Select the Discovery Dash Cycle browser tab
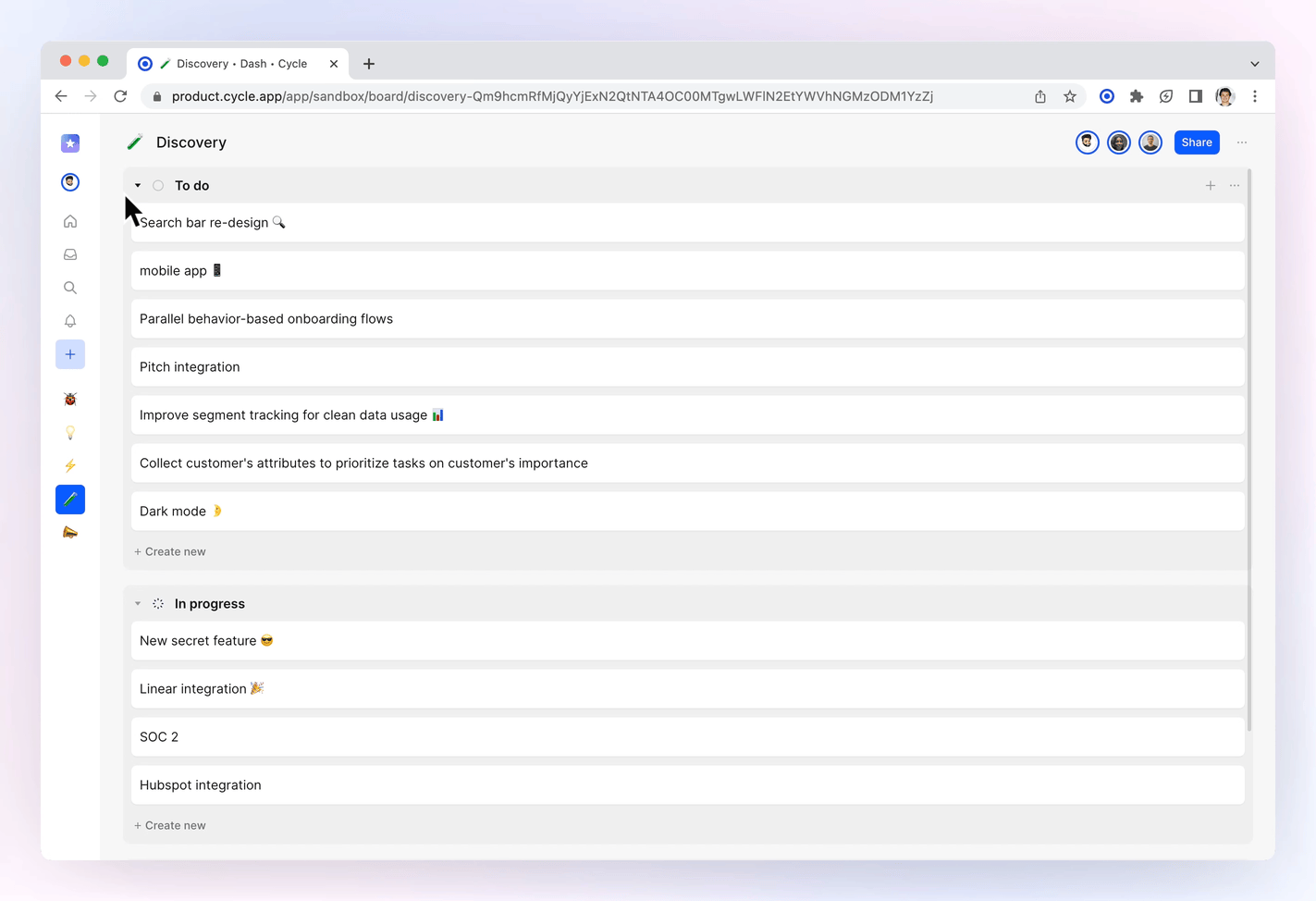 coord(237,64)
